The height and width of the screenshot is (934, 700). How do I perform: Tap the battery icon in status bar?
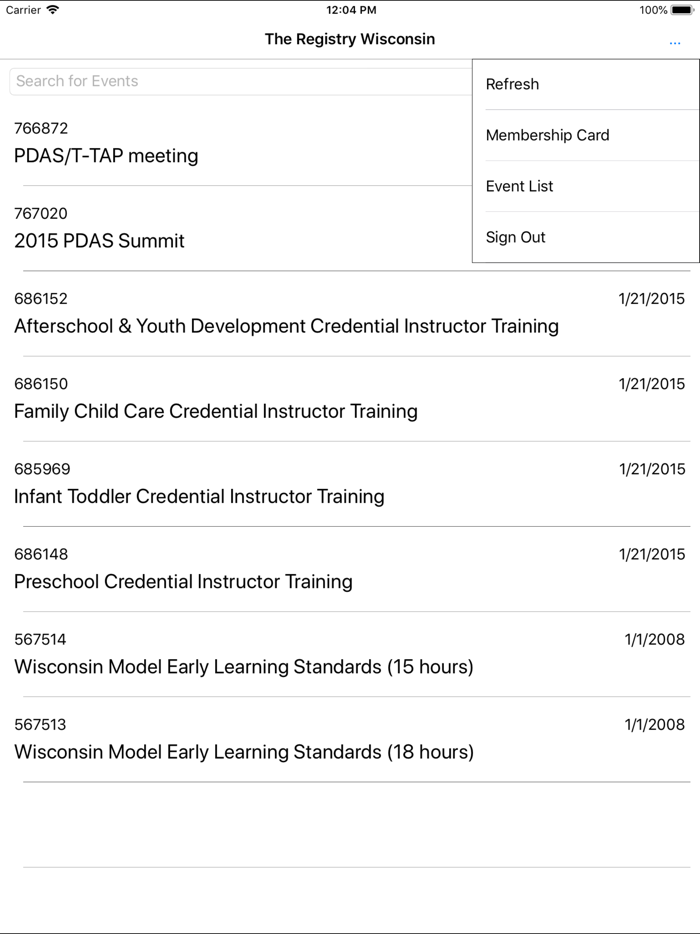(x=682, y=10)
